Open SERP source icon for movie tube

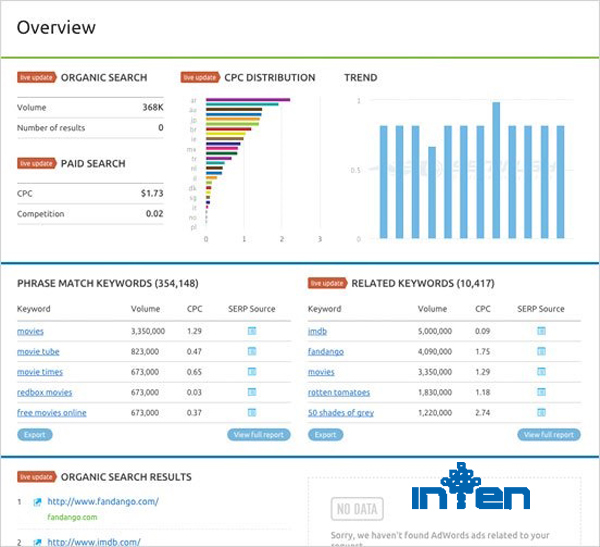251,351
